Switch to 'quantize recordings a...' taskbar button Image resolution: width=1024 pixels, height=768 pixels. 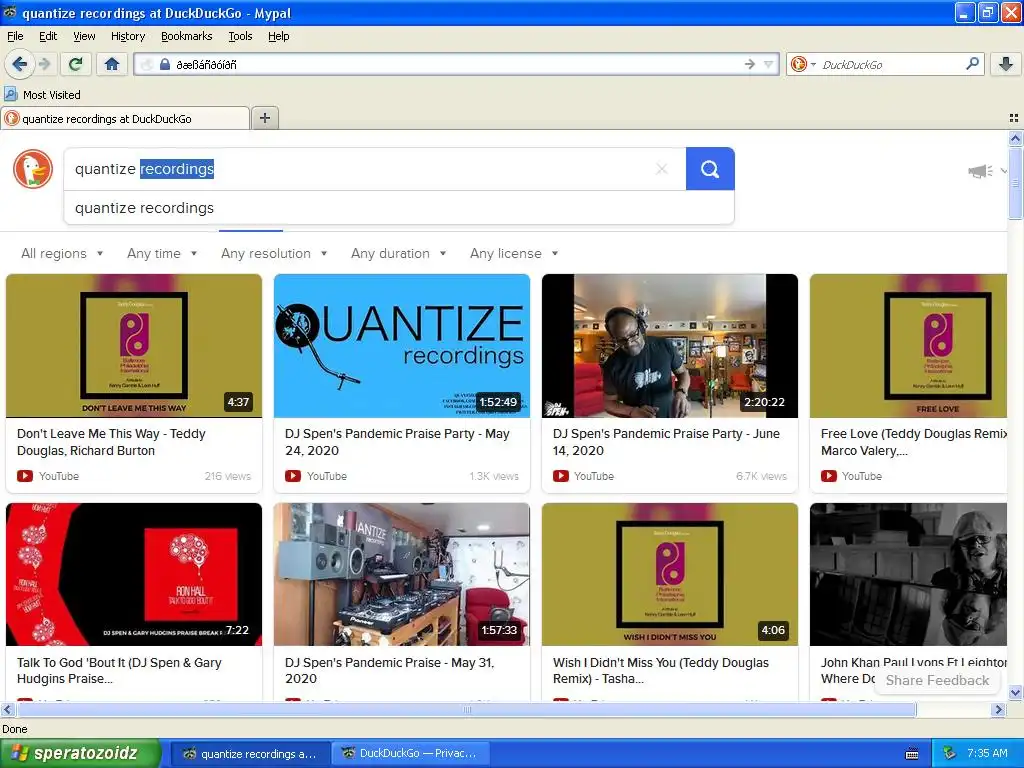tap(251, 753)
